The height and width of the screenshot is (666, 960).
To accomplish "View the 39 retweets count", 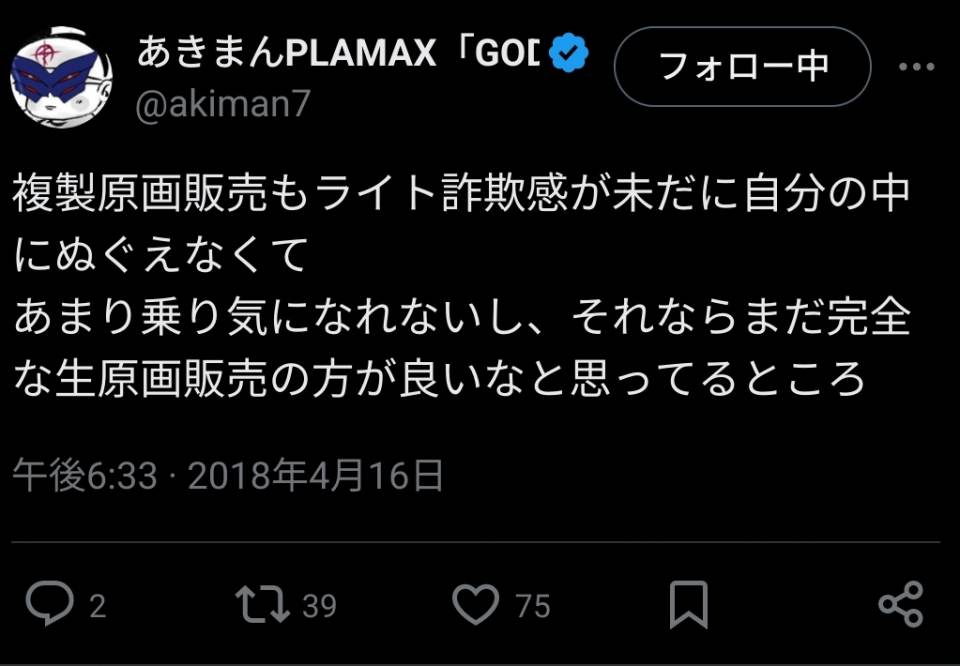I will coord(320,606).
